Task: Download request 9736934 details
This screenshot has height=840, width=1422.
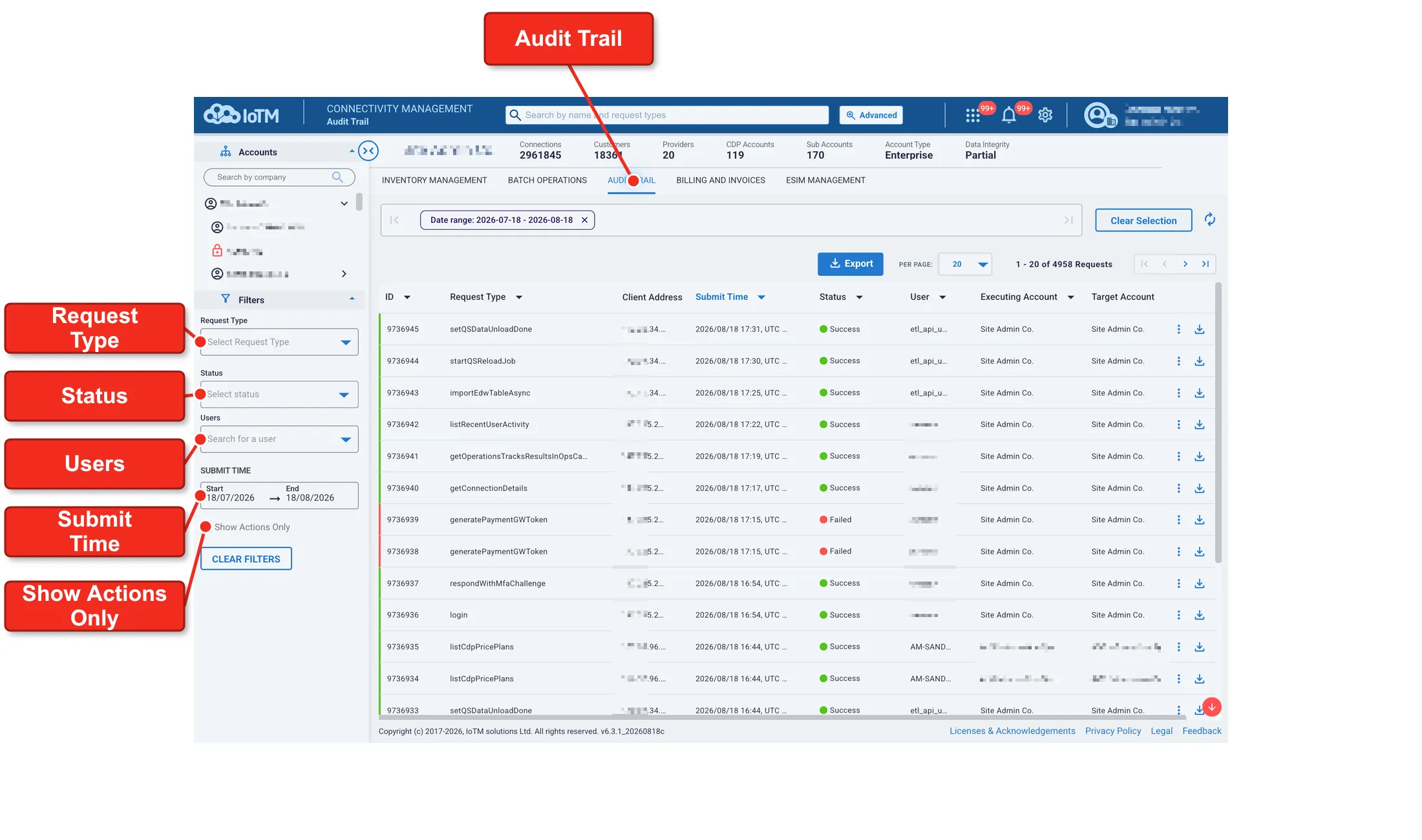Action: tap(1200, 678)
